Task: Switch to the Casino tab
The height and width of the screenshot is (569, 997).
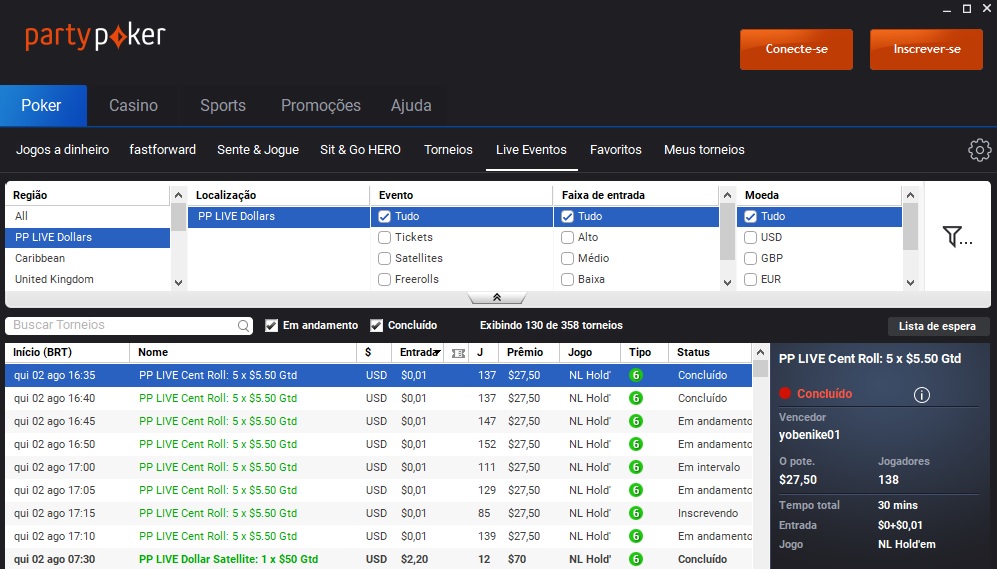Action: tap(134, 106)
